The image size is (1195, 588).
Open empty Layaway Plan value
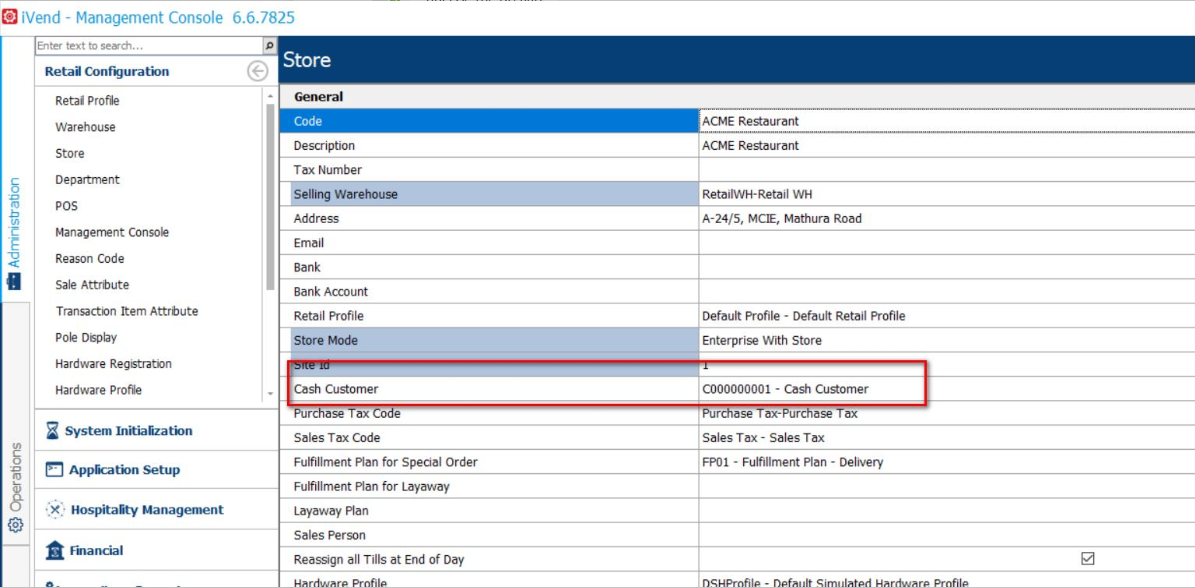pyautogui.click(x=947, y=511)
